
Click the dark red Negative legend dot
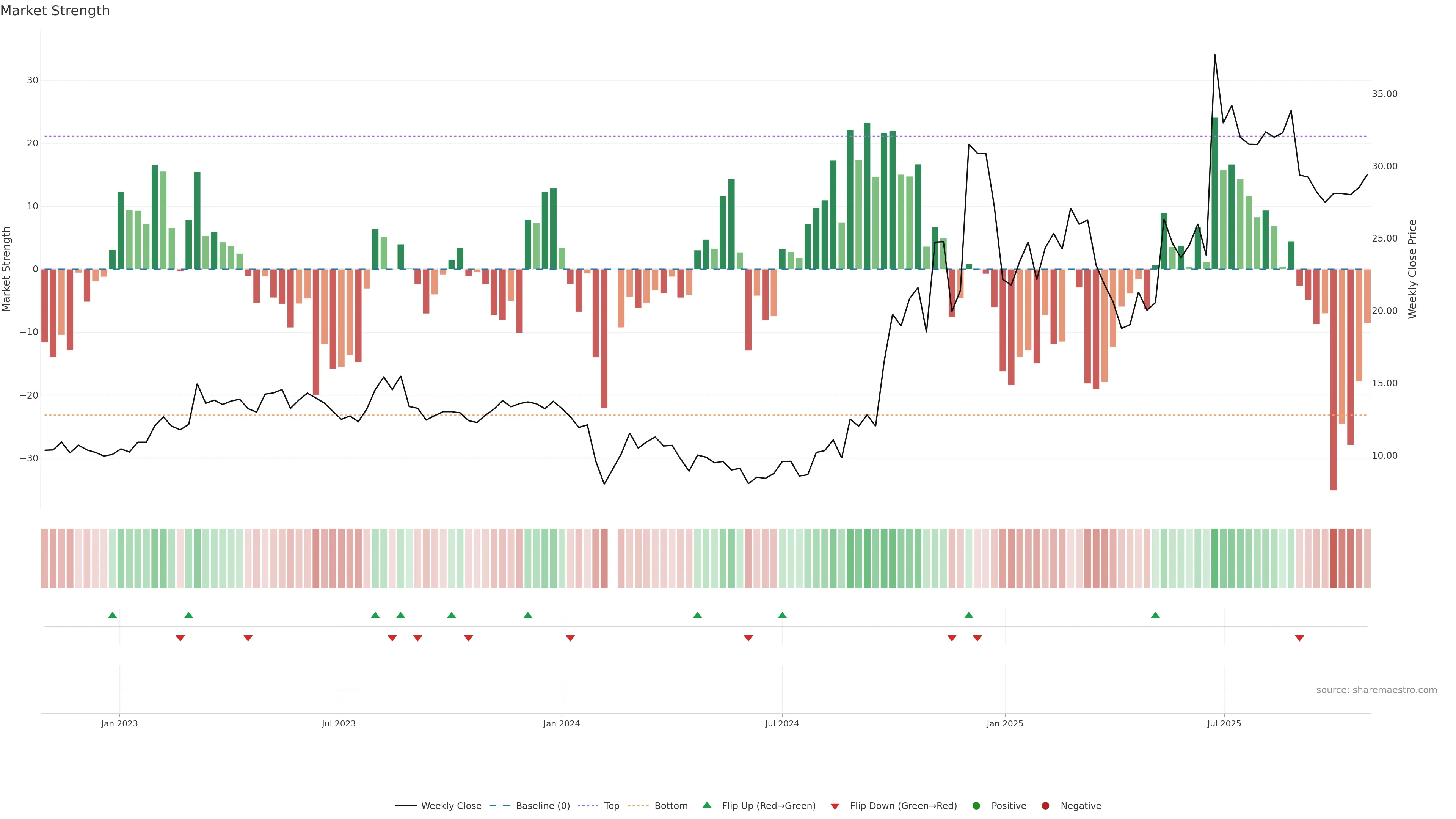pos(1045,806)
